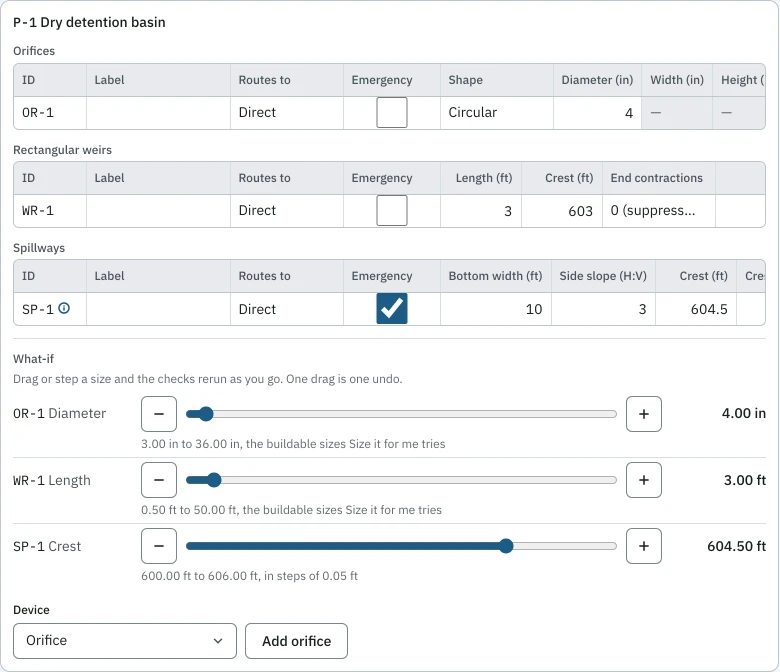Click the Side slope (H:V) column header
Viewport: 780px width, 672px height.
[x=603, y=276]
